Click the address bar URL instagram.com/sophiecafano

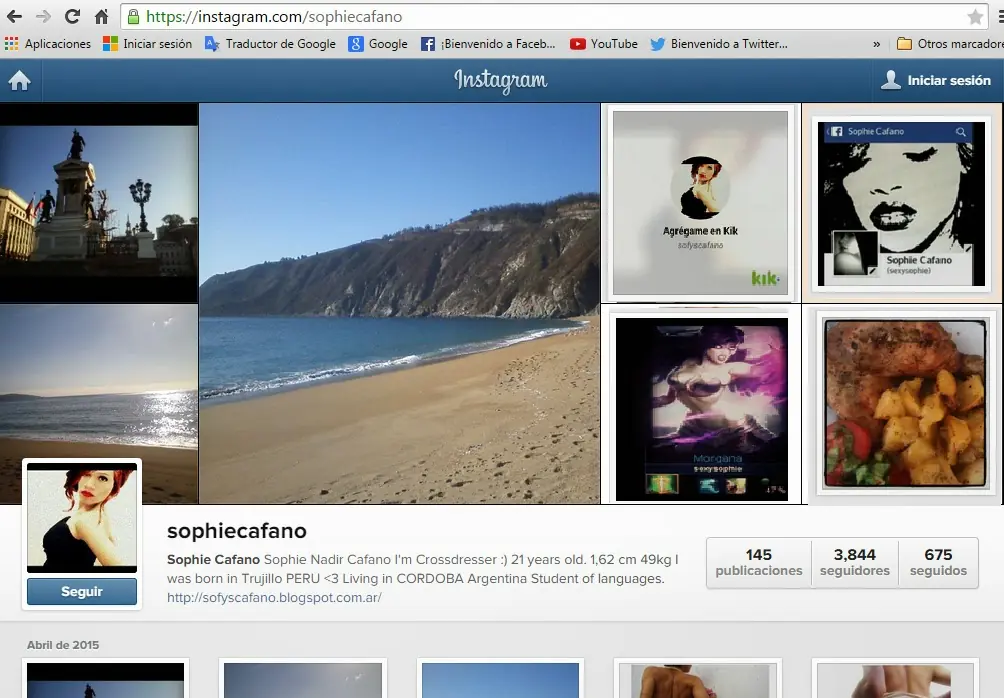point(274,17)
